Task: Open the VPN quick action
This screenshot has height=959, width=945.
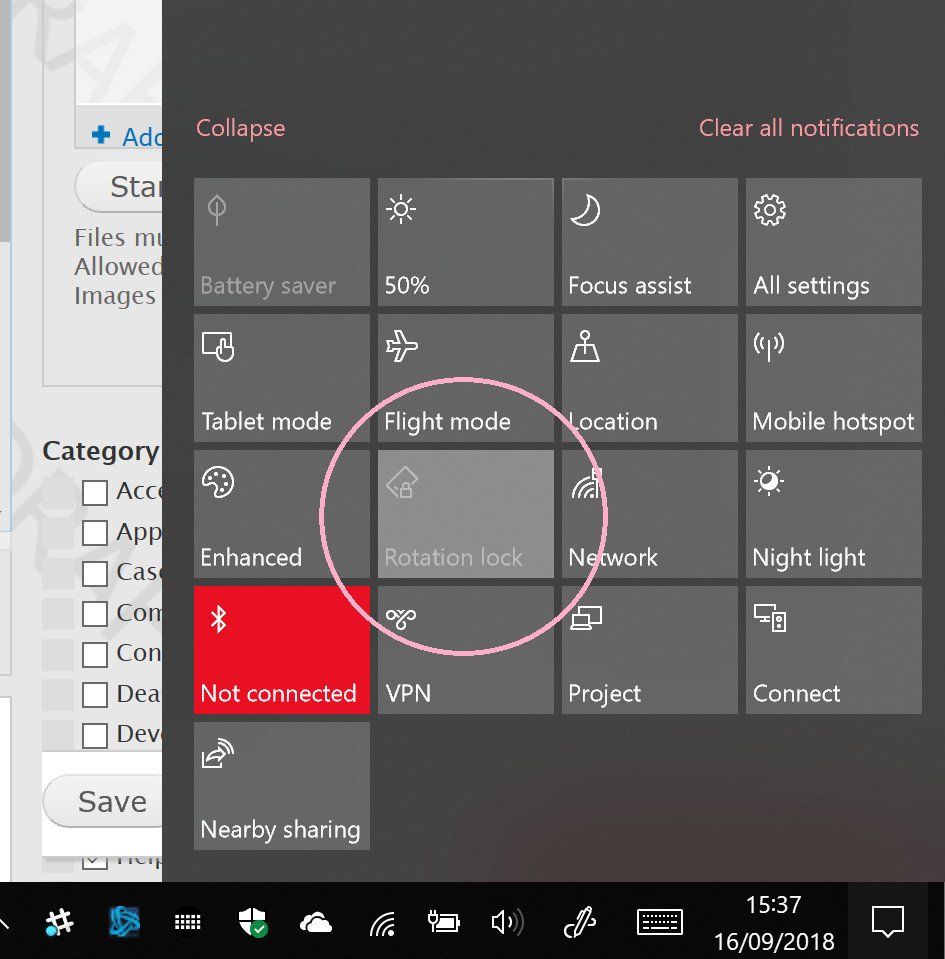Action: [x=465, y=650]
